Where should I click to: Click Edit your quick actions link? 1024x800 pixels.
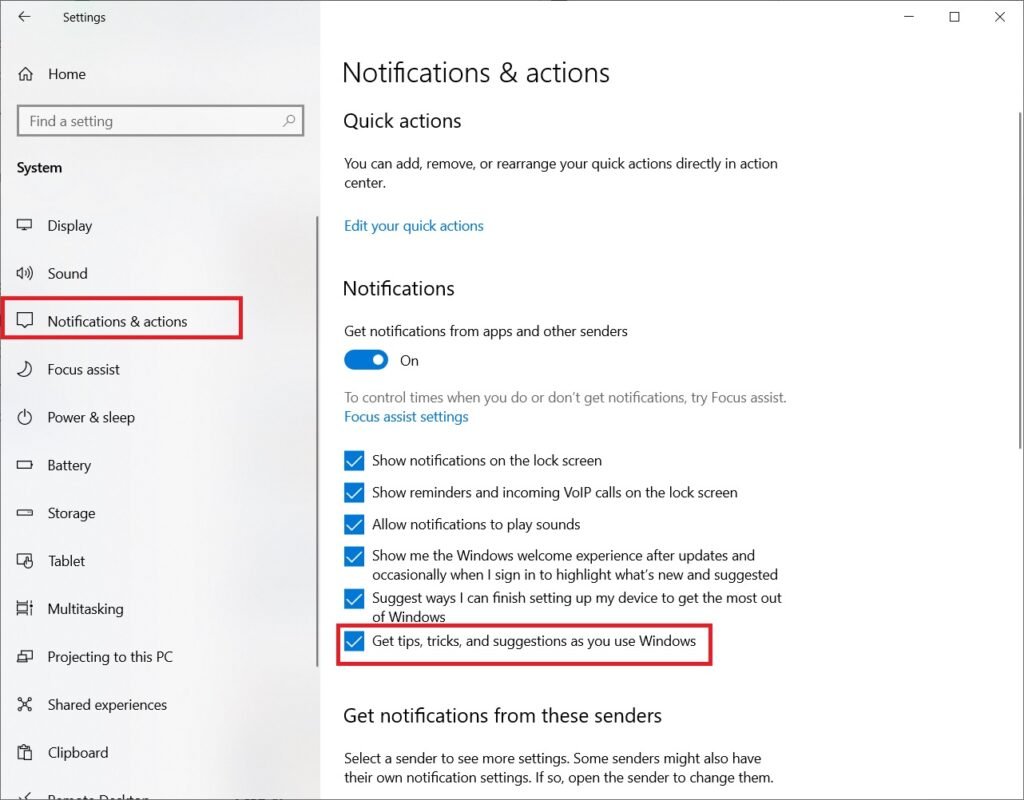413,225
